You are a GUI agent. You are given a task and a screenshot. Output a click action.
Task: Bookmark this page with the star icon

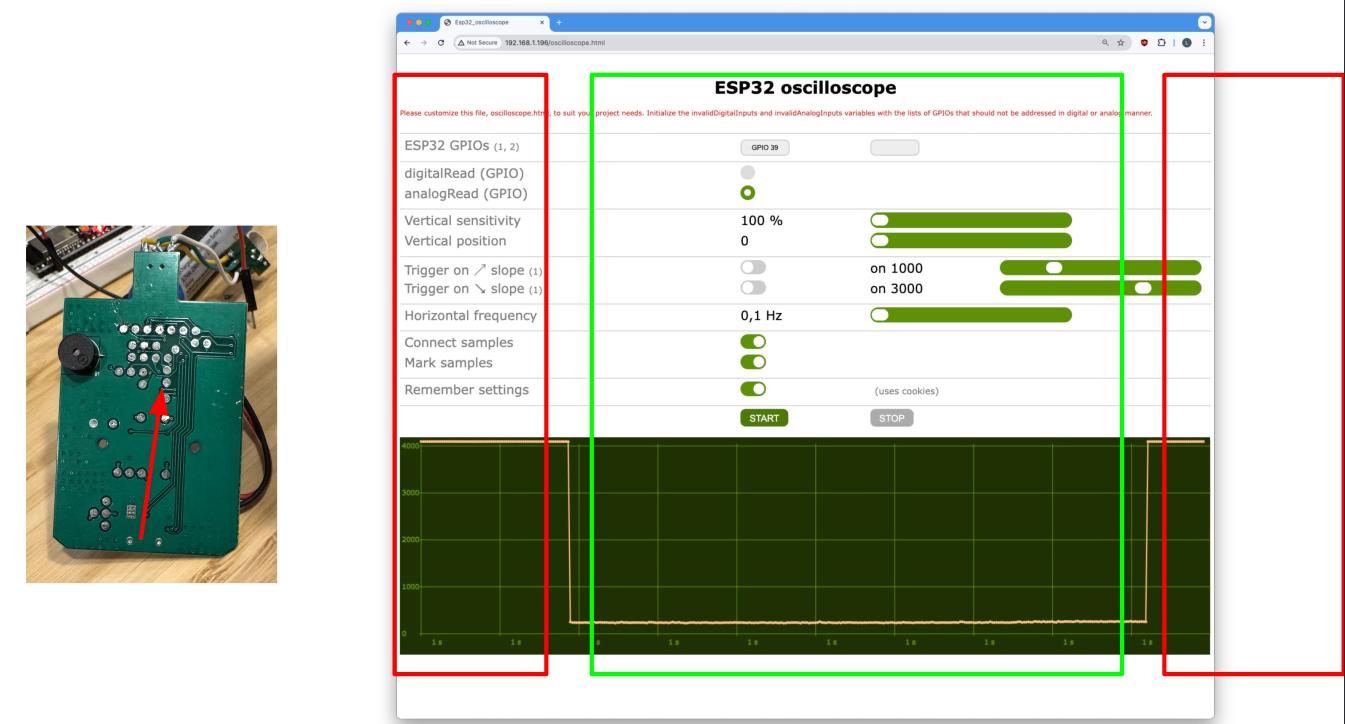1122,43
